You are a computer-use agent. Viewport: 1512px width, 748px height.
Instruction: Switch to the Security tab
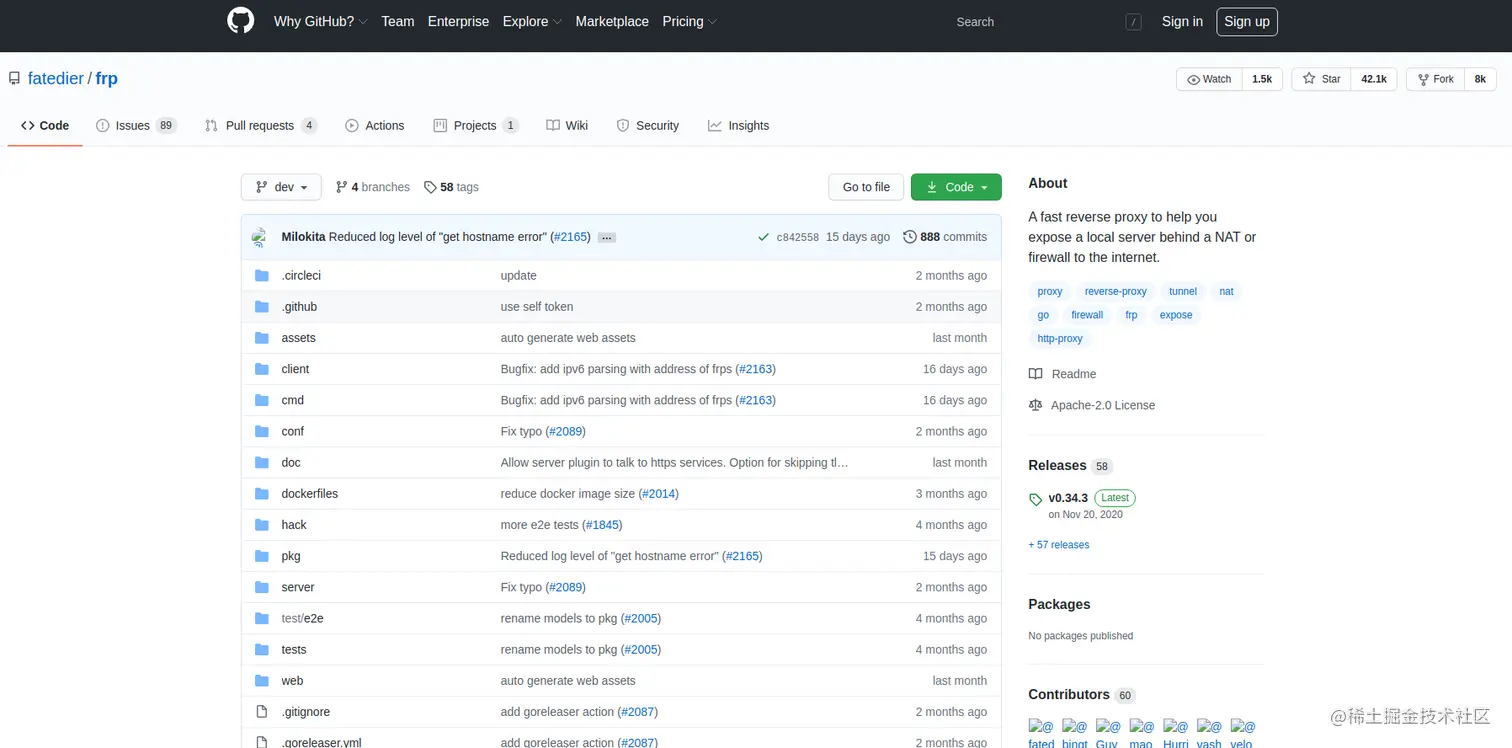click(x=647, y=126)
